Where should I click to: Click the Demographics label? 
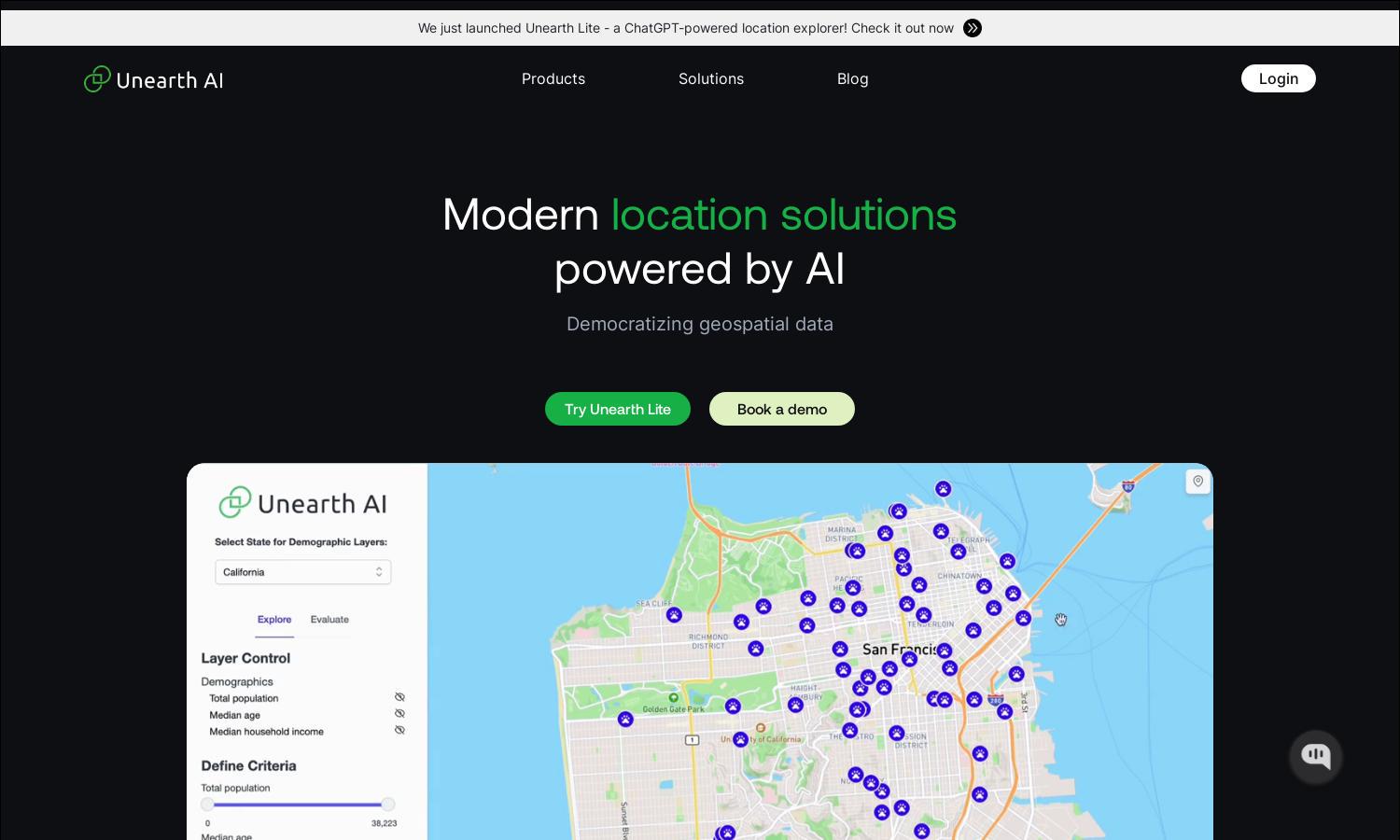[237, 682]
